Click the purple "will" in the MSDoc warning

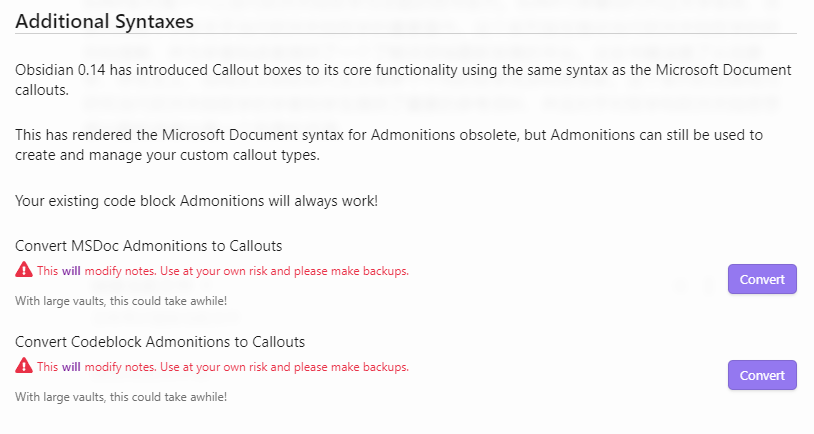coord(71,271)
